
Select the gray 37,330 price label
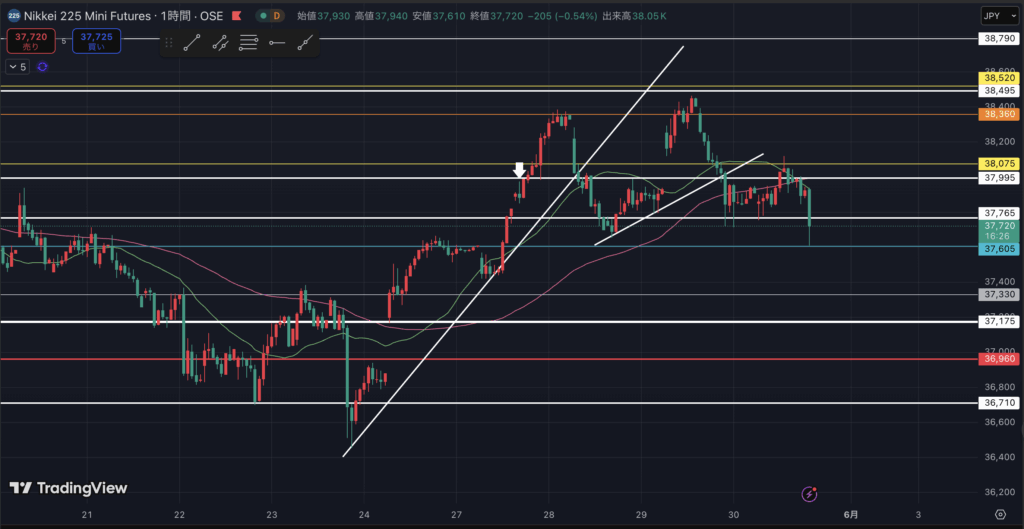(997, 295)
